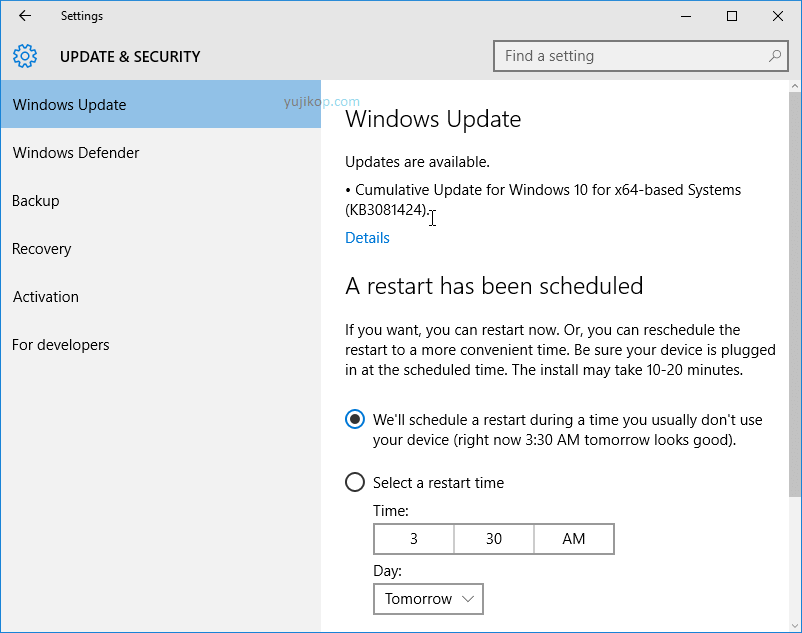The height and width of the screenshot is (633, 802).
Task: Click the "Updates are available." status text
Action: coord(417,162)
